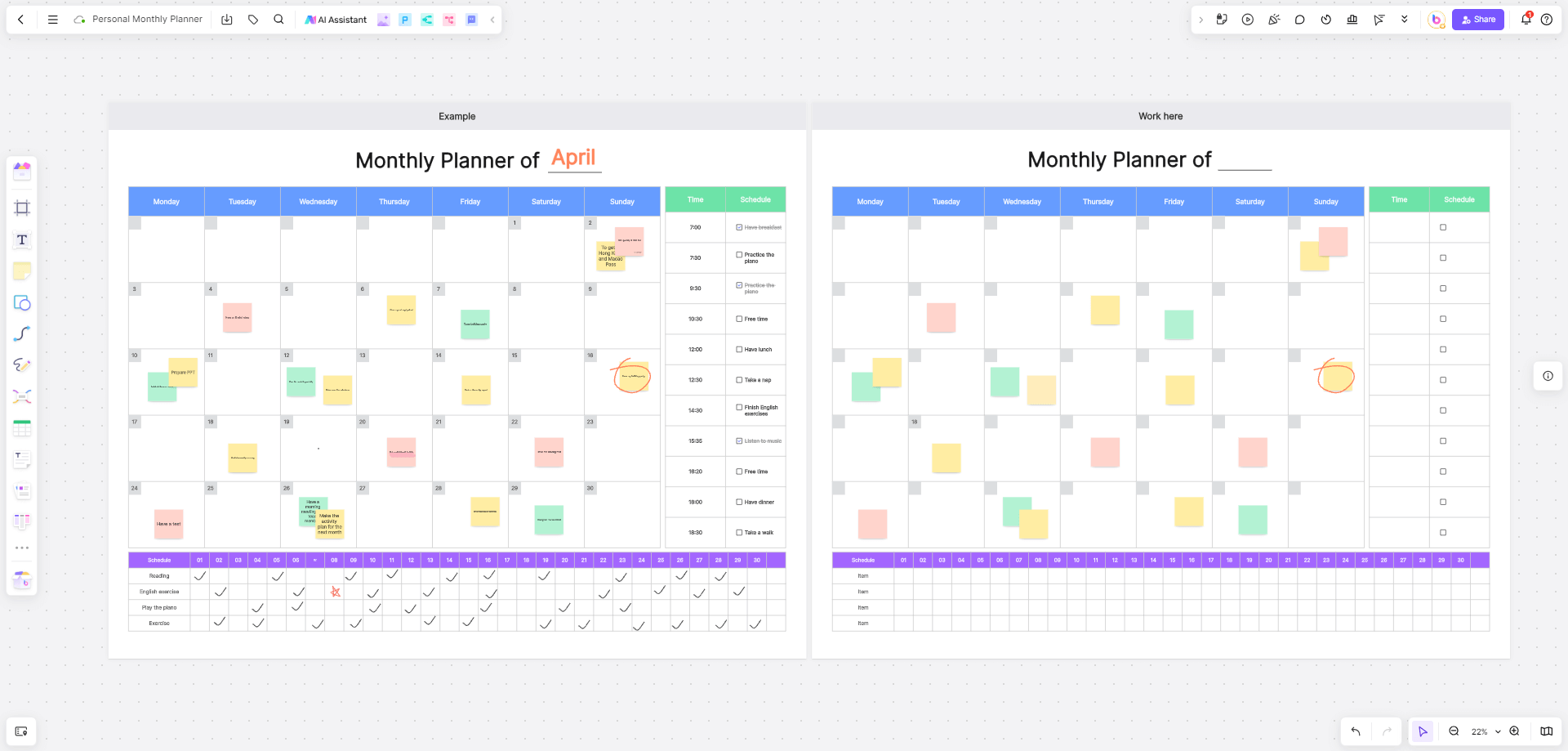
Task: Collapse the AI tools bar chevron
Action: (492, 20)
